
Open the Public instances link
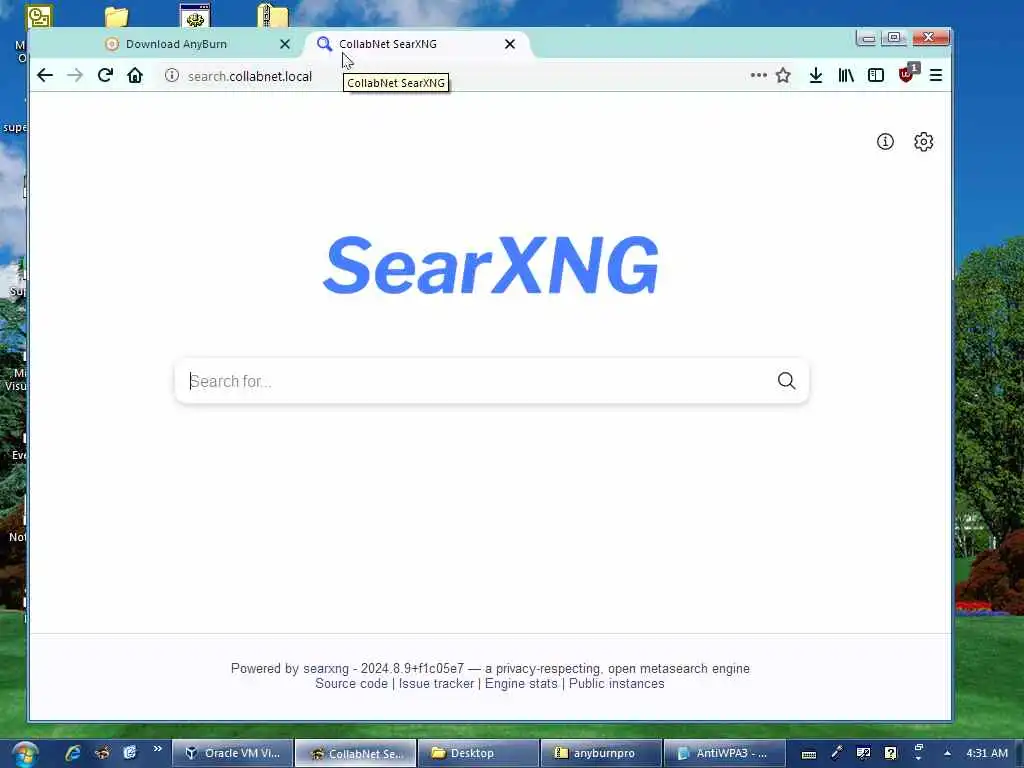pyautogui.click(x=616, y=684)
